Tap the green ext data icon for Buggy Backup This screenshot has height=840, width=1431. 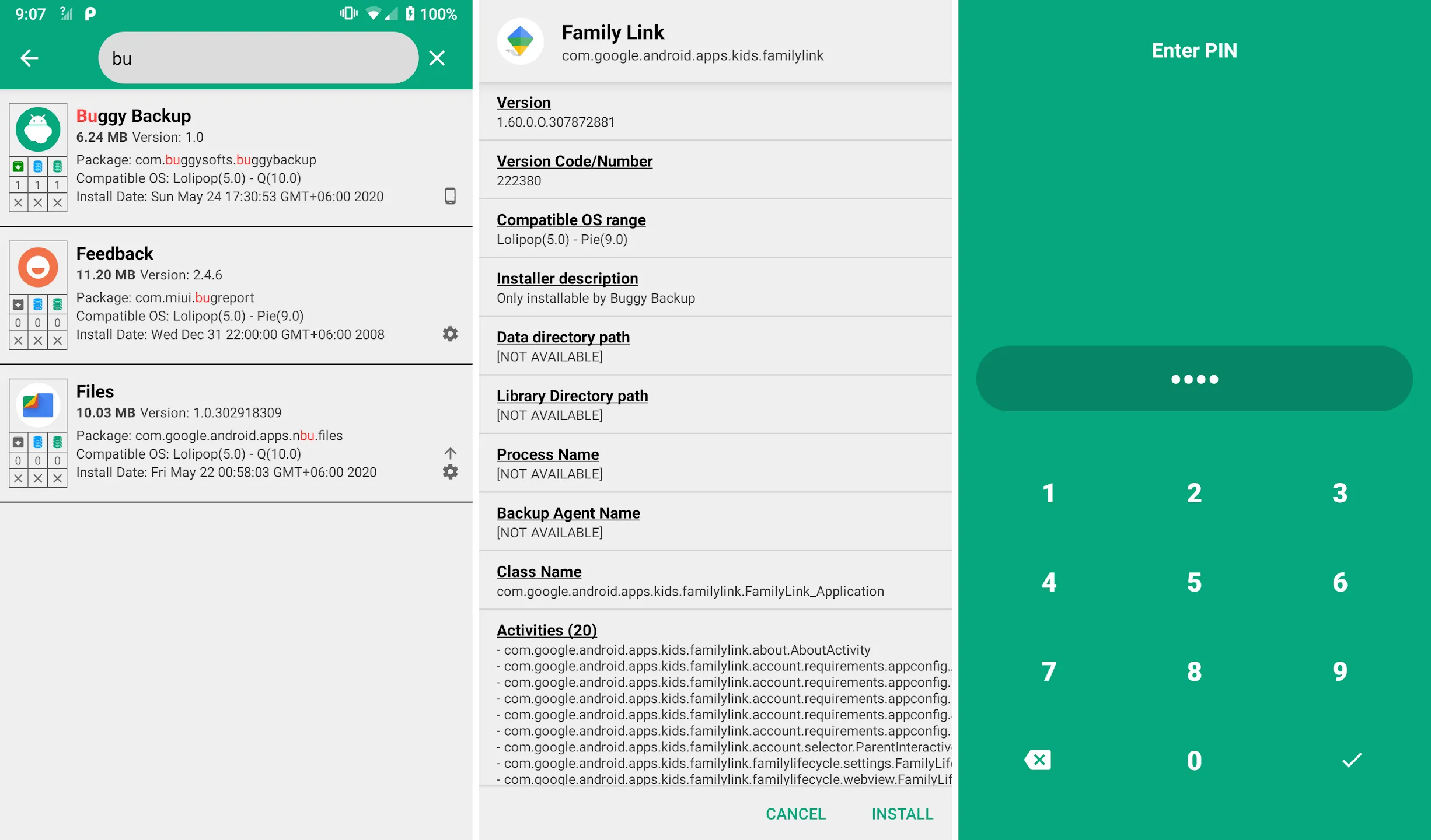57,167
